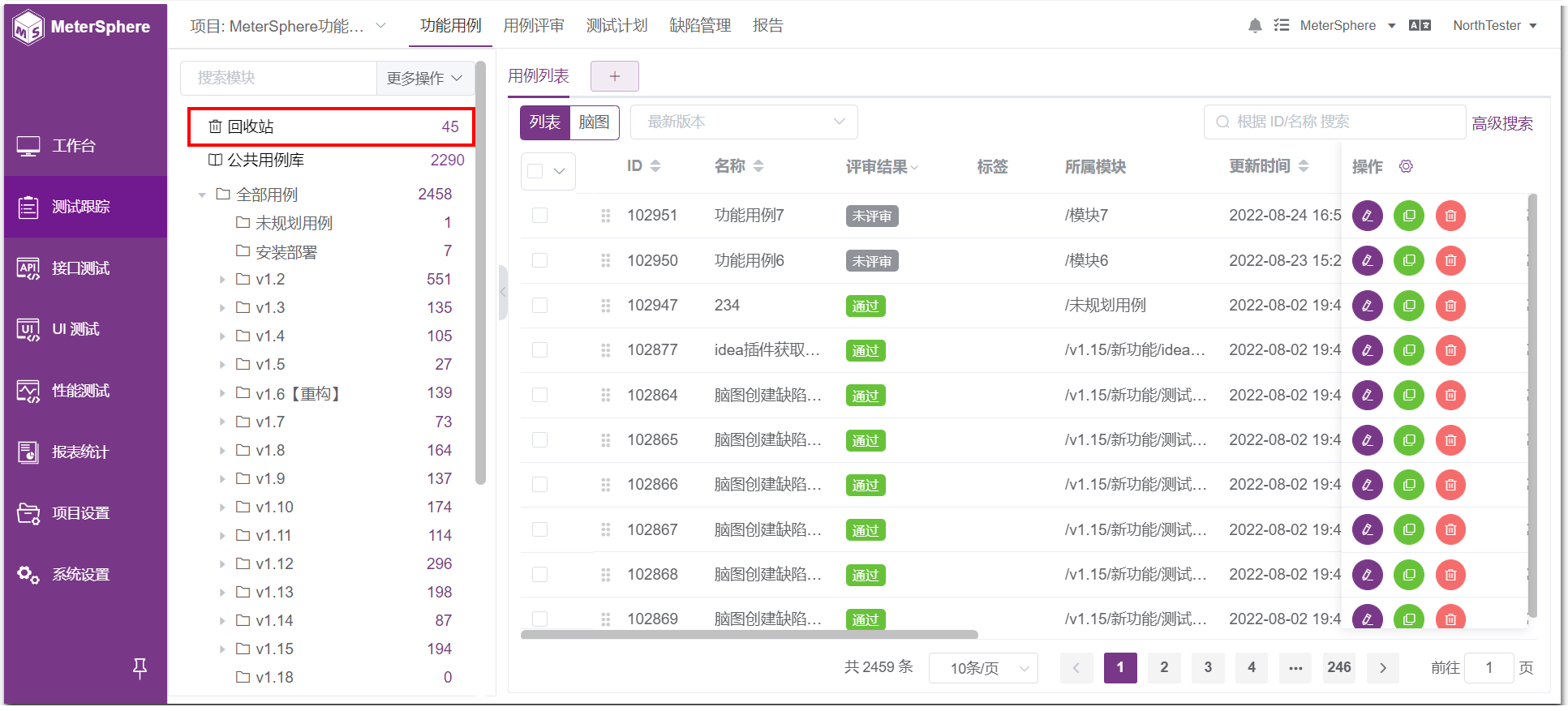Edit test case 102951

point(1368,216)
